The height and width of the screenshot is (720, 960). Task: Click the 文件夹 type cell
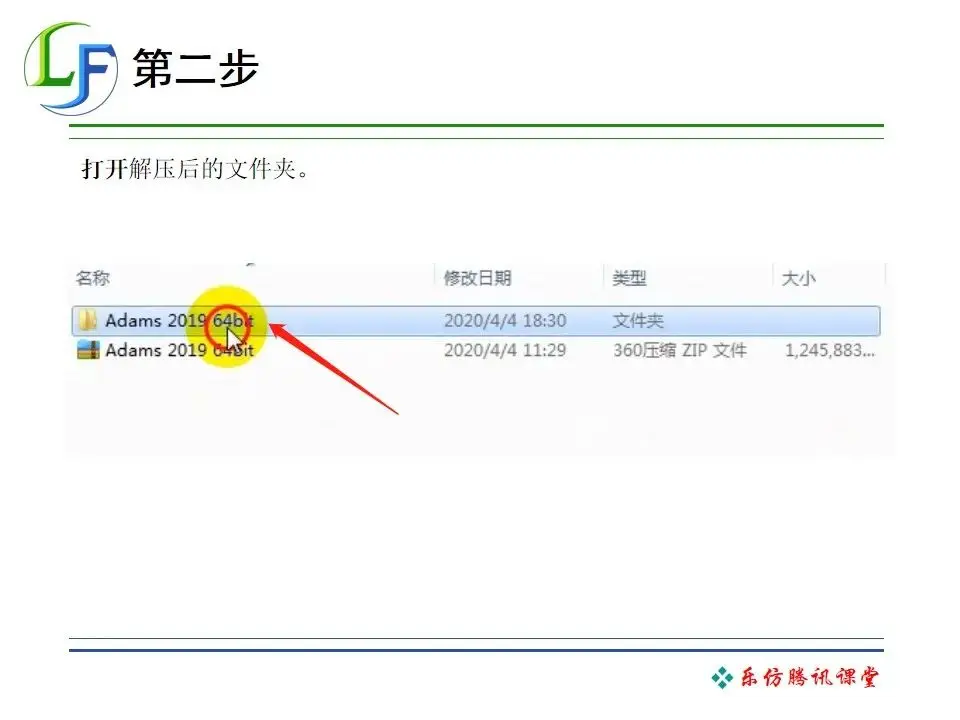638,321
